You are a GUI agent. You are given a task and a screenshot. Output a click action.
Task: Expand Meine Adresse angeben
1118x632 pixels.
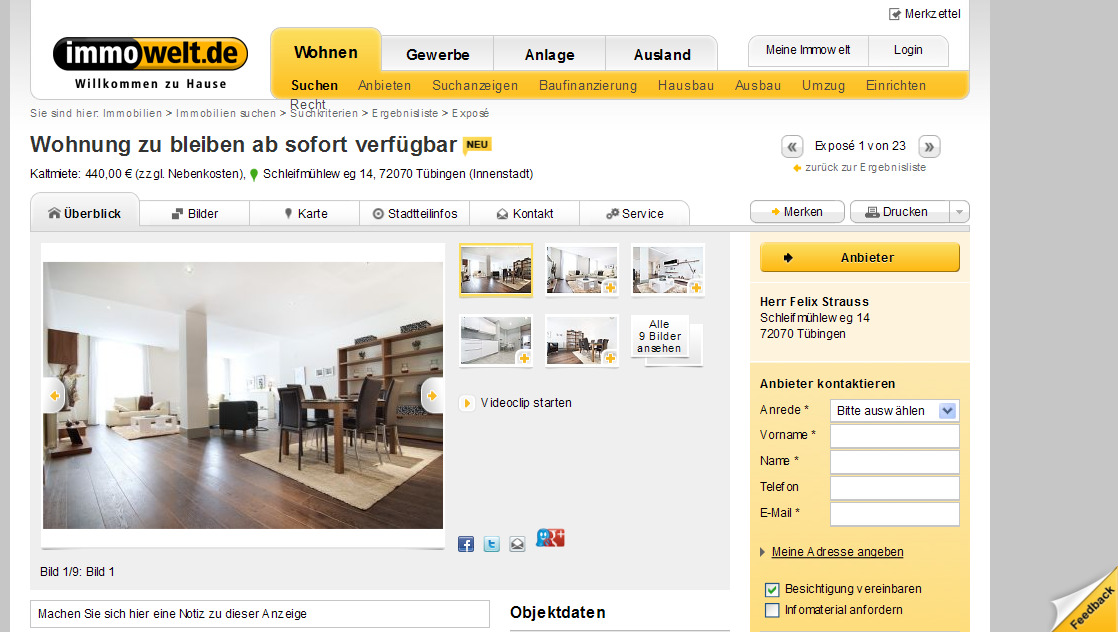coord(837,552)
